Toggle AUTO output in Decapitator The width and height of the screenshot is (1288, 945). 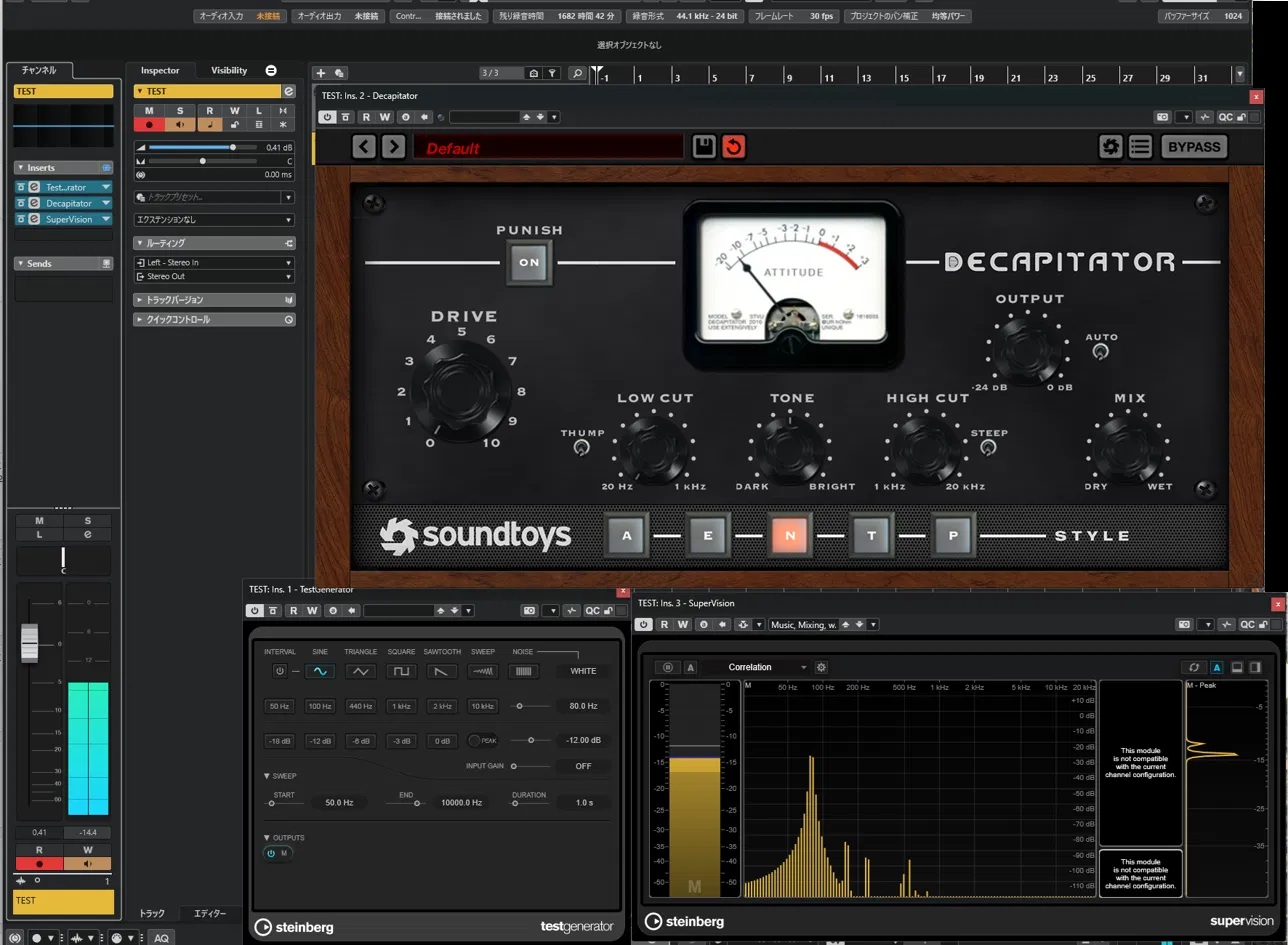[x=1101, y=352]
